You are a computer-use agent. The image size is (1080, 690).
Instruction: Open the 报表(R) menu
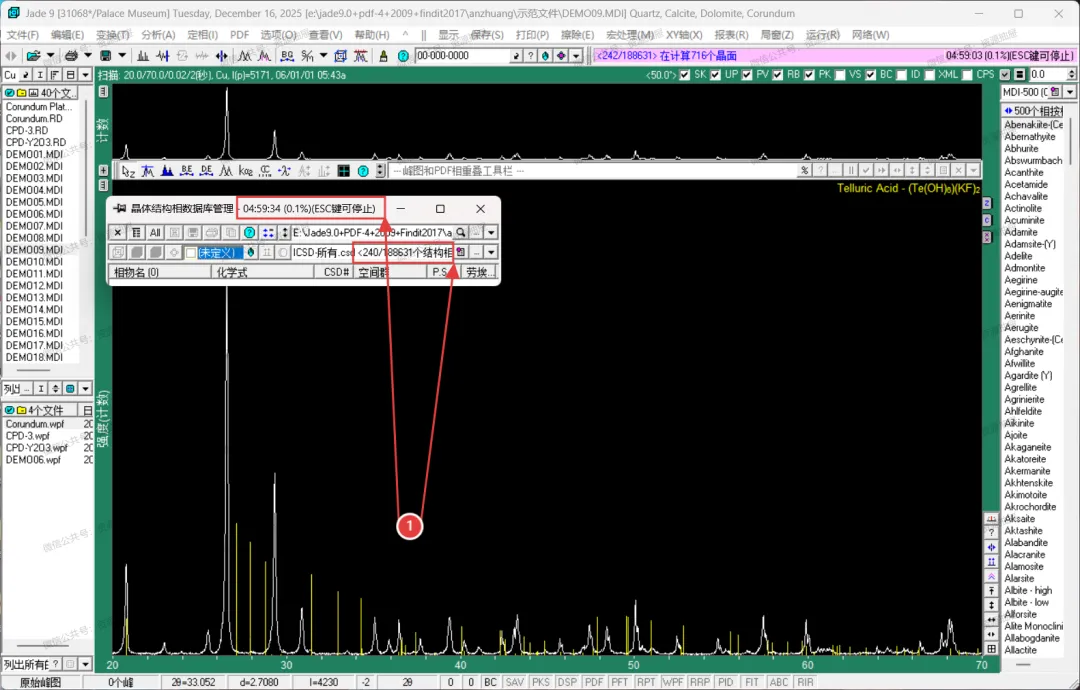[731, 34]
